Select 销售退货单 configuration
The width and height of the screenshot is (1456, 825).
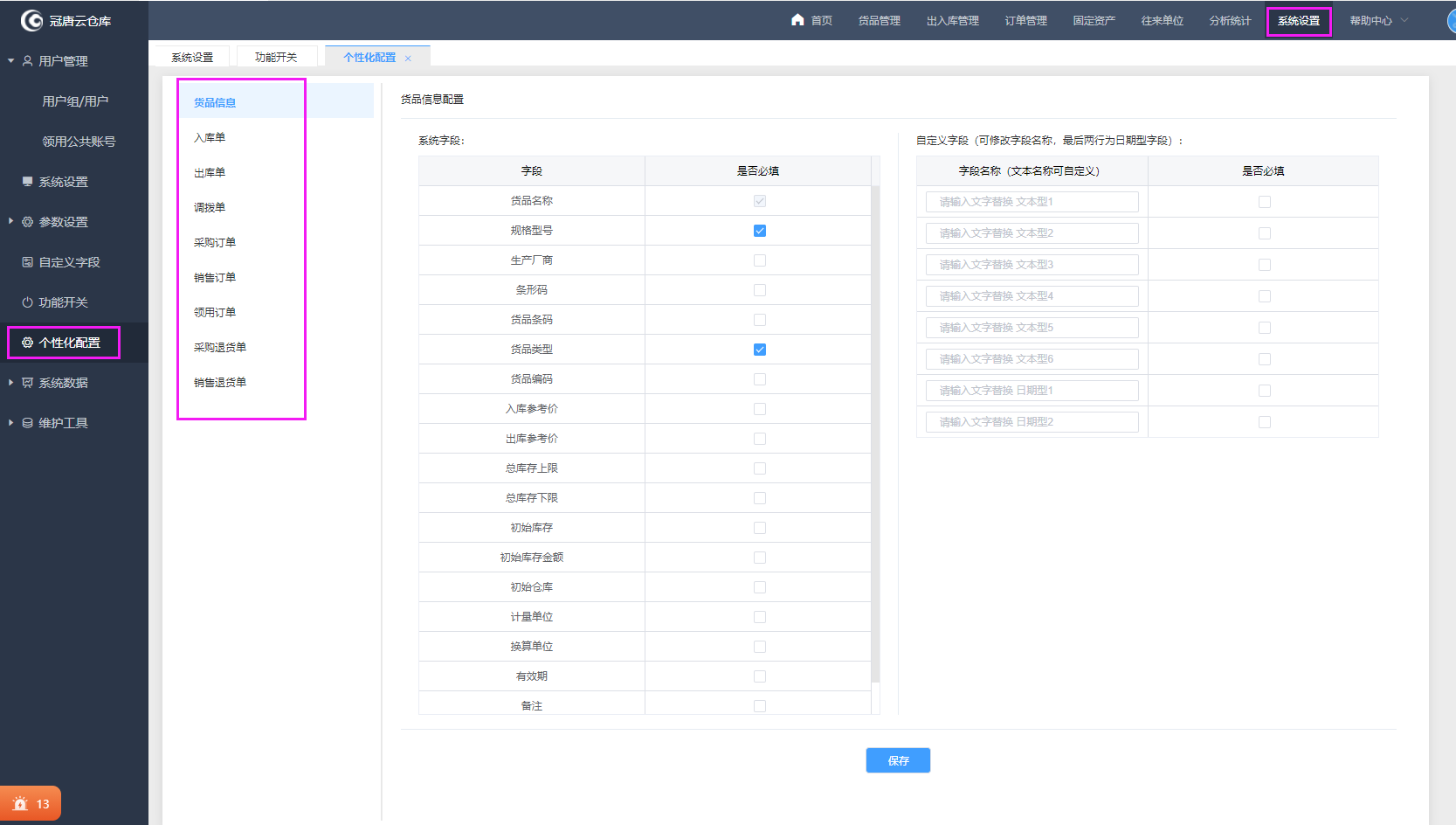pos(220,382)
